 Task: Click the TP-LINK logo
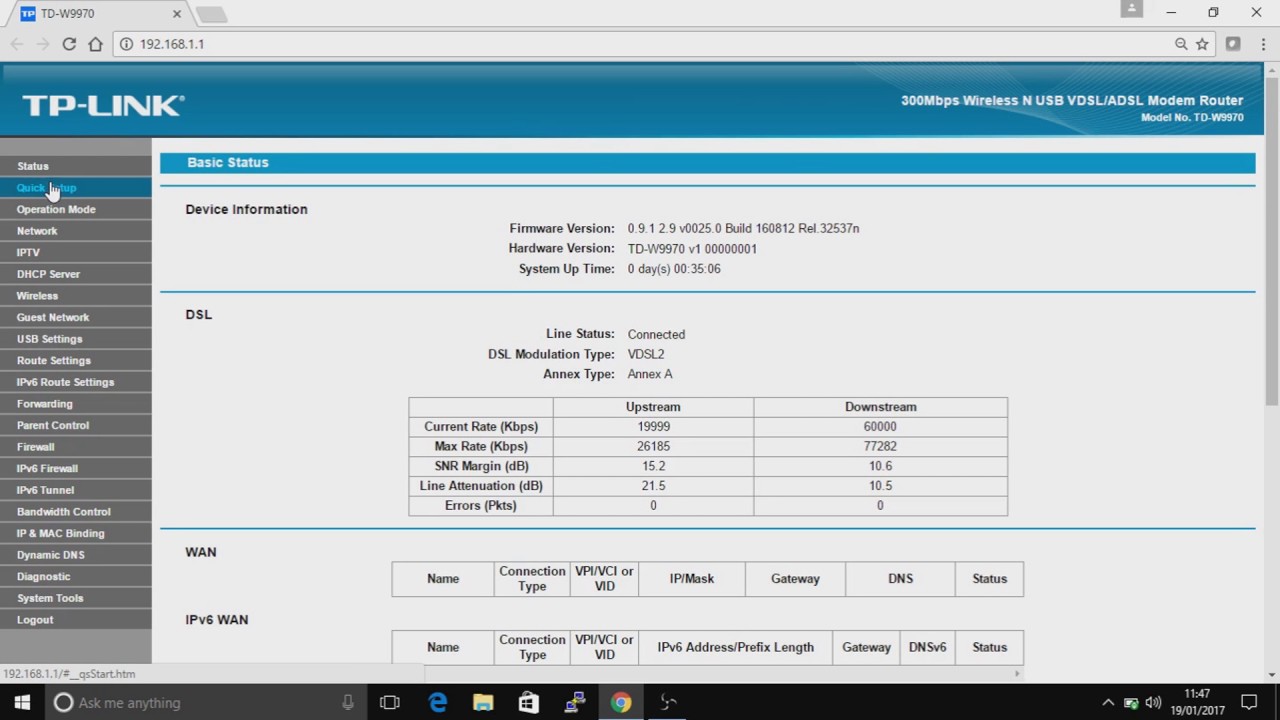[x=103, y=105]
